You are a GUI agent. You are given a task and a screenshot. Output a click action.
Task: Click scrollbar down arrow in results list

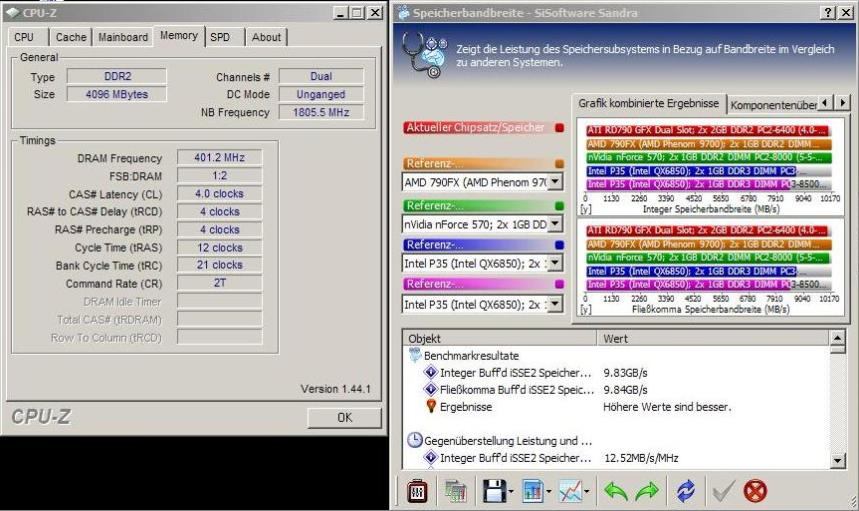tap(838, 461)
